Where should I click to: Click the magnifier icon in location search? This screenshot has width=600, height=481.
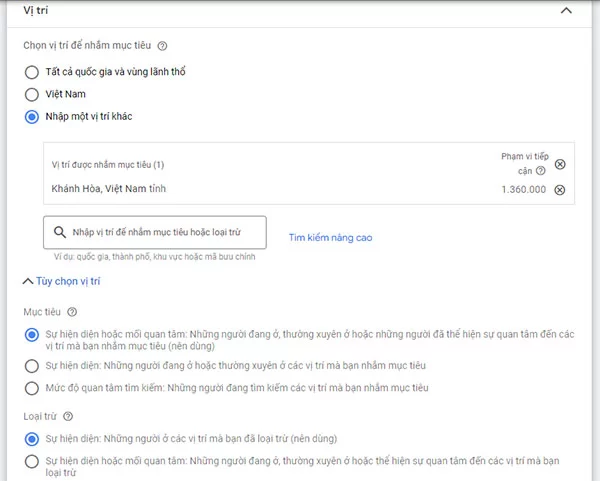pos(60,232)
